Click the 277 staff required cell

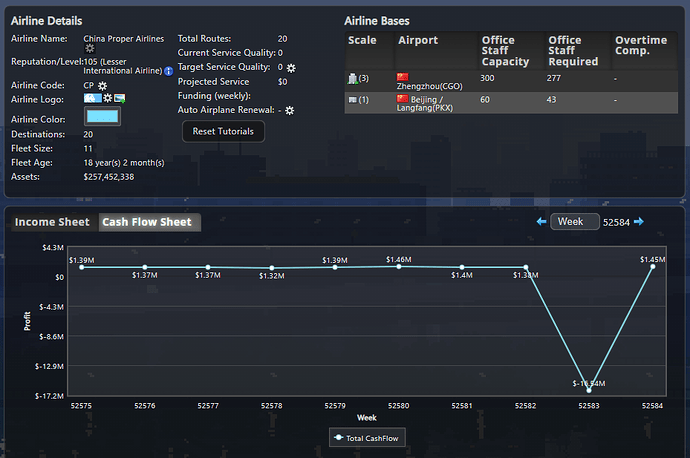(x=554, y=78)
